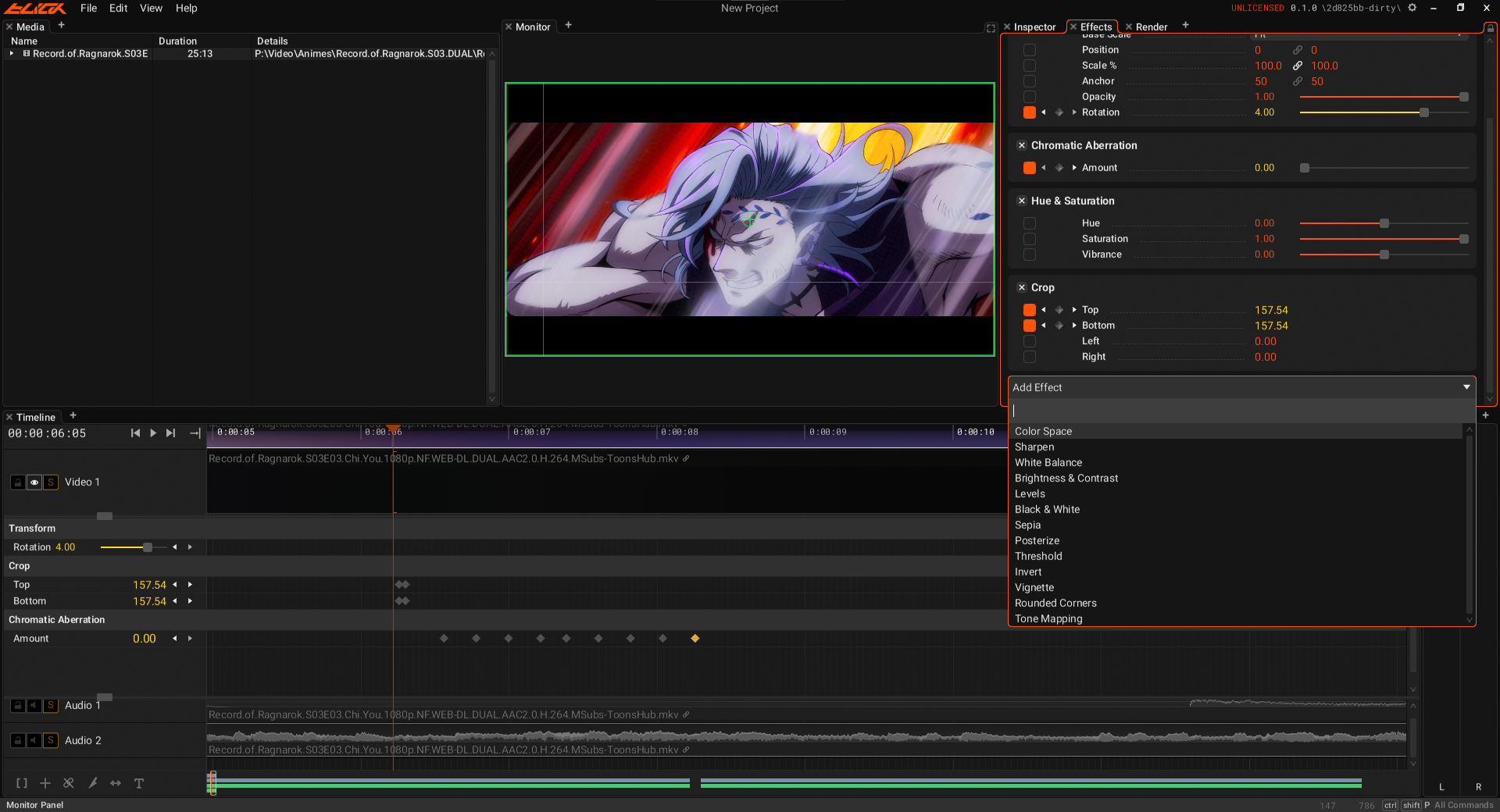This screenshot has height=812, width=1500.
Task: Add a keyframe for Crop Top
Action: tap(1059, 310)
